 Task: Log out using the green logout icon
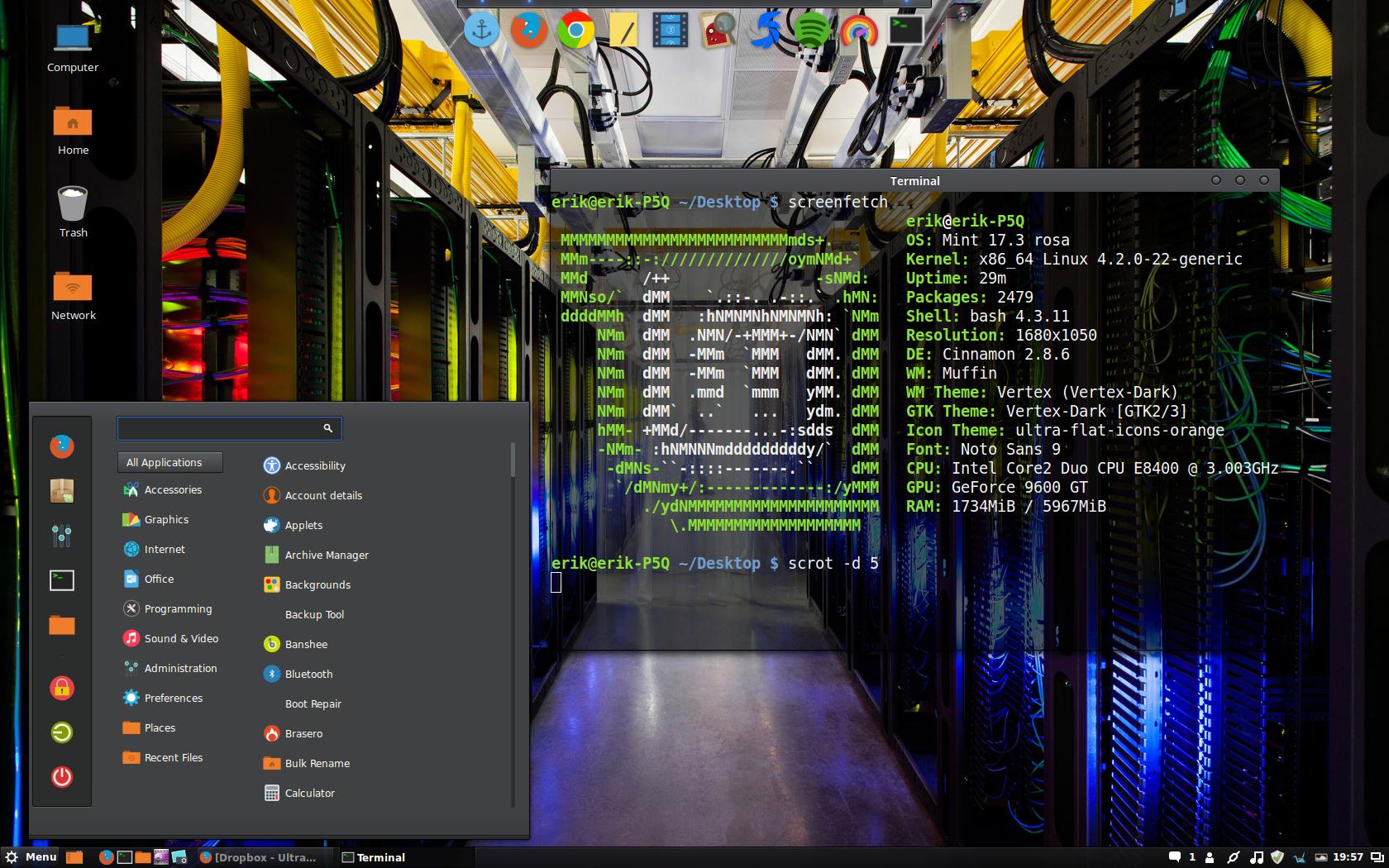coord(62,732)
